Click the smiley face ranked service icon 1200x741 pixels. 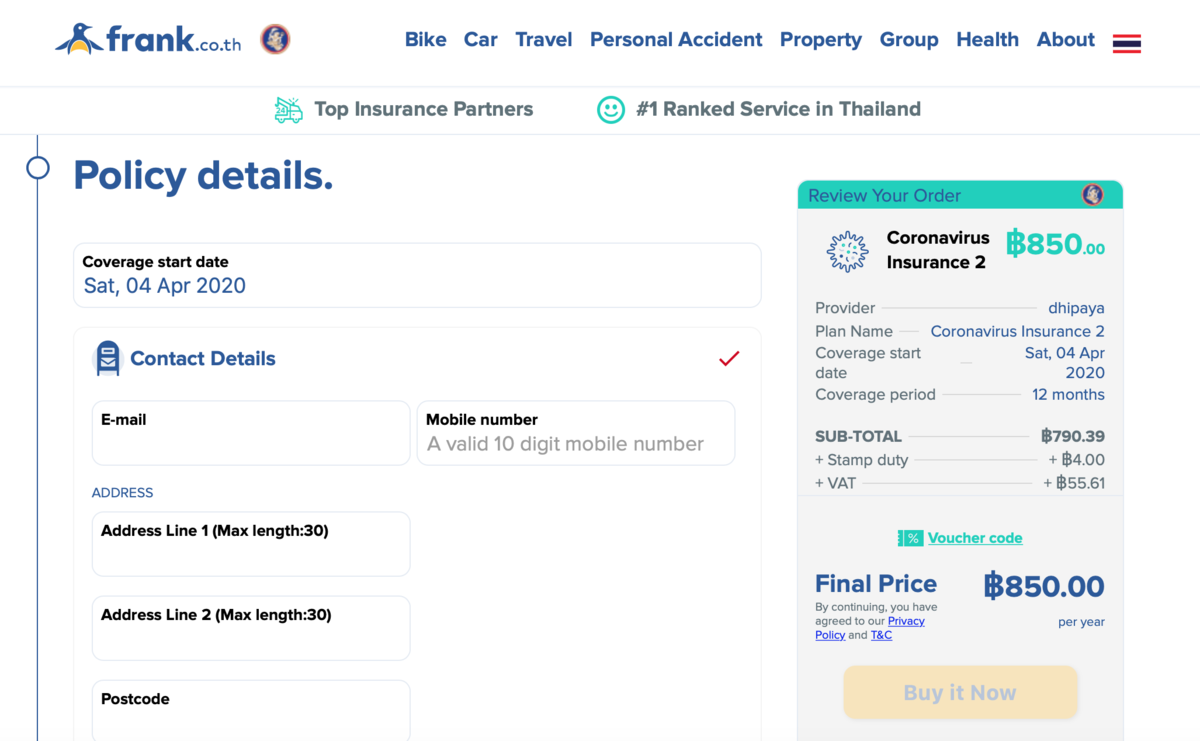pyautogui.click(x=611, y=110)
